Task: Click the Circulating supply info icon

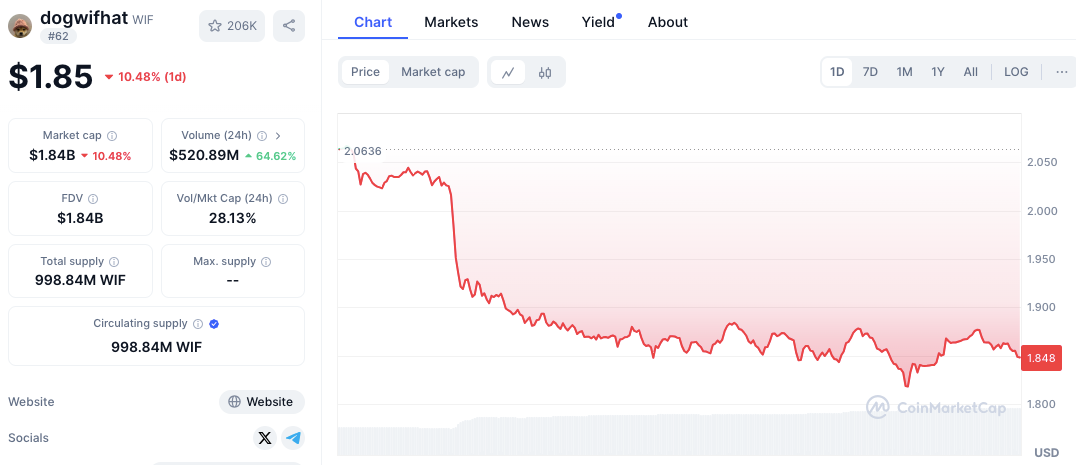Action: (x=198, y=324)
